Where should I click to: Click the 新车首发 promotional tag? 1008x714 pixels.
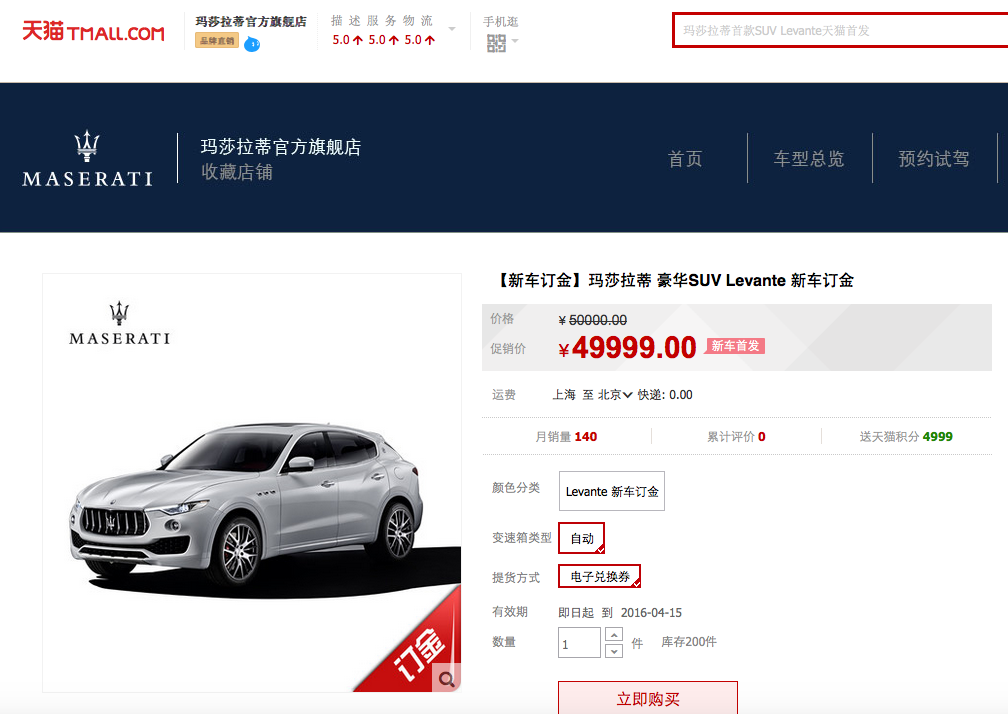click(x=736, y=346)
